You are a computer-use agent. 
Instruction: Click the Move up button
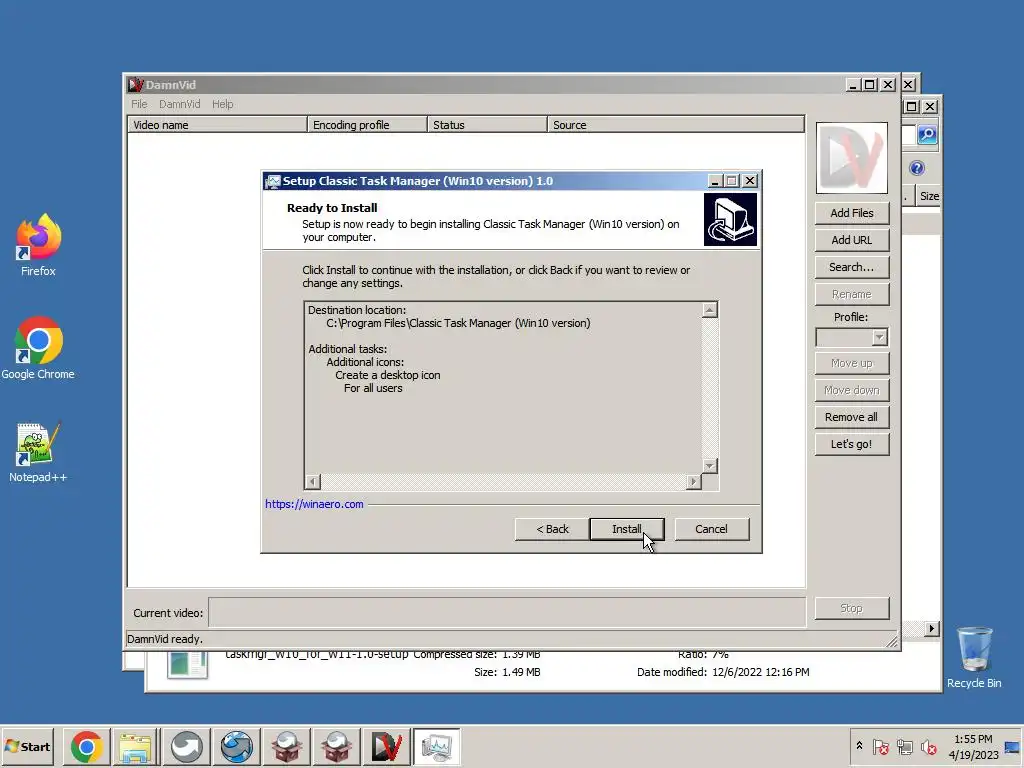[x=852, y=363]
